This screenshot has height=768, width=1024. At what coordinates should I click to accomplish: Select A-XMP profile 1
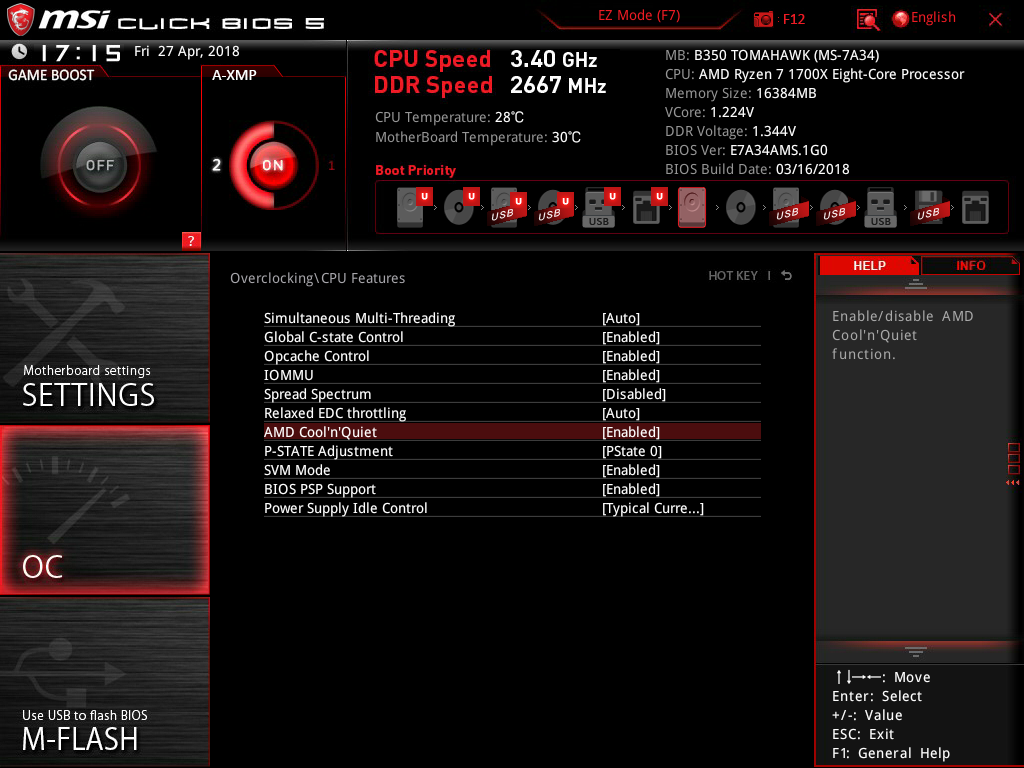point(331,165)
